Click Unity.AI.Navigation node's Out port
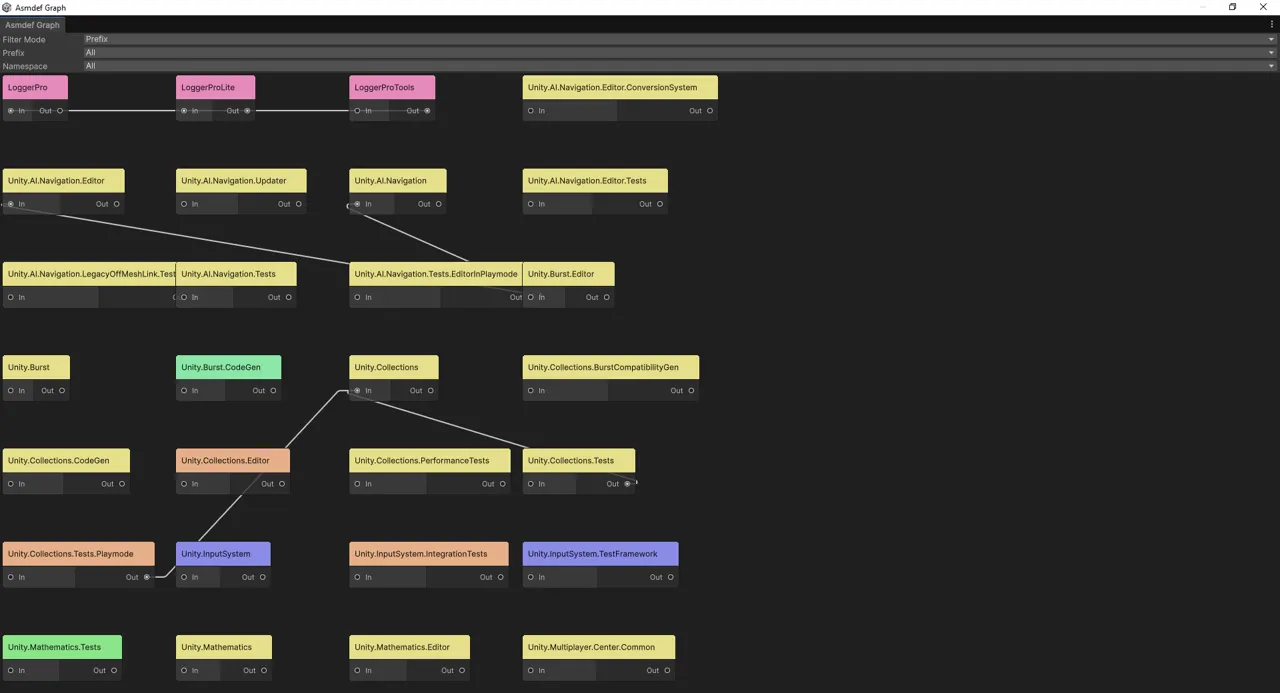The height and width of the screenshot is (693, 1280). (439, 204)
